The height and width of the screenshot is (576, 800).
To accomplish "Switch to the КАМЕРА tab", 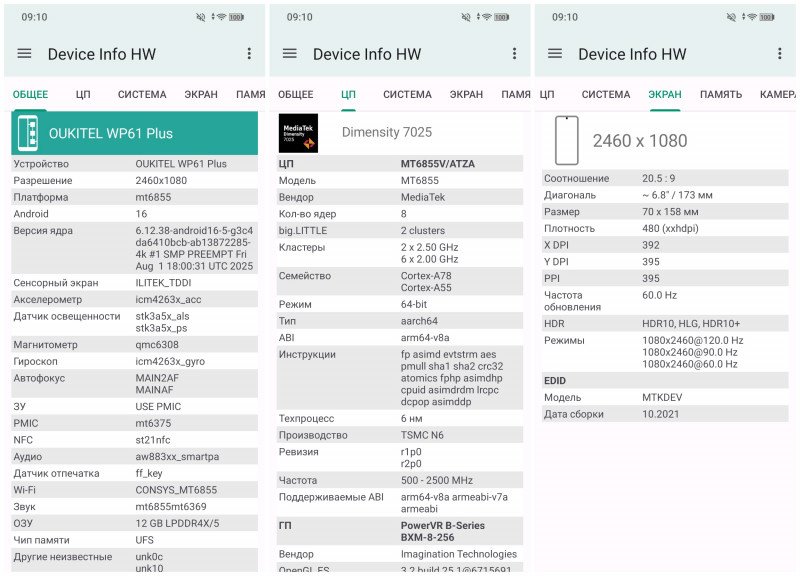I will click(x=778, y=95).
